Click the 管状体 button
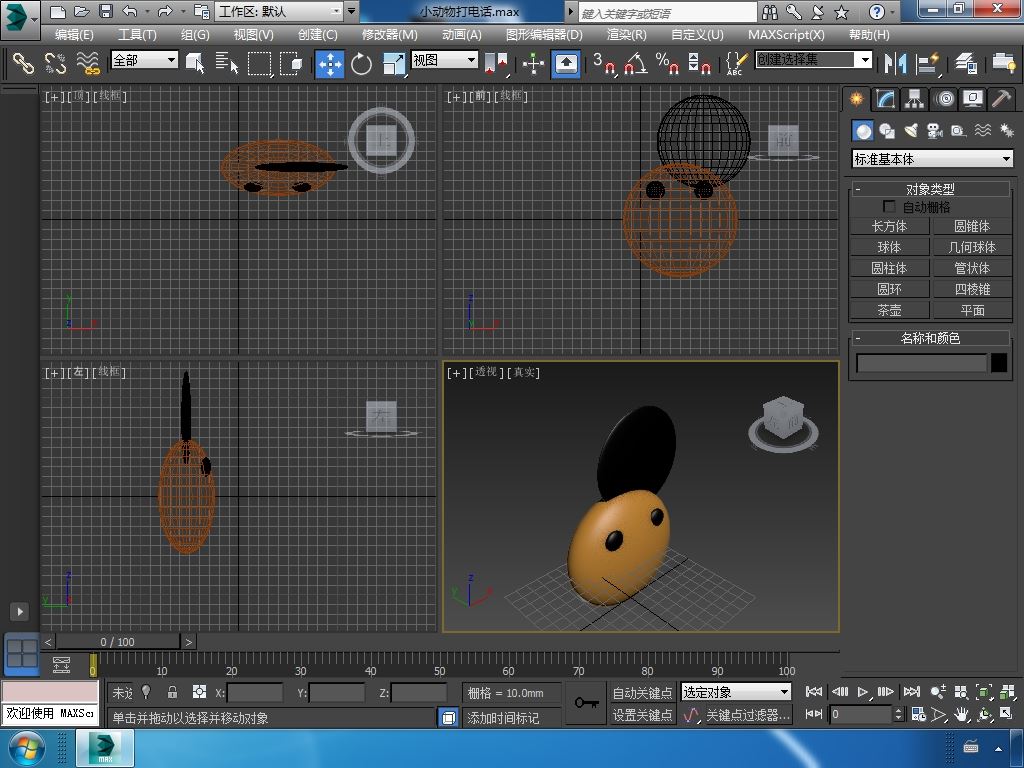Image resolution: width=1024 pixels, height=768 pixels. click(x=972, y=268)
